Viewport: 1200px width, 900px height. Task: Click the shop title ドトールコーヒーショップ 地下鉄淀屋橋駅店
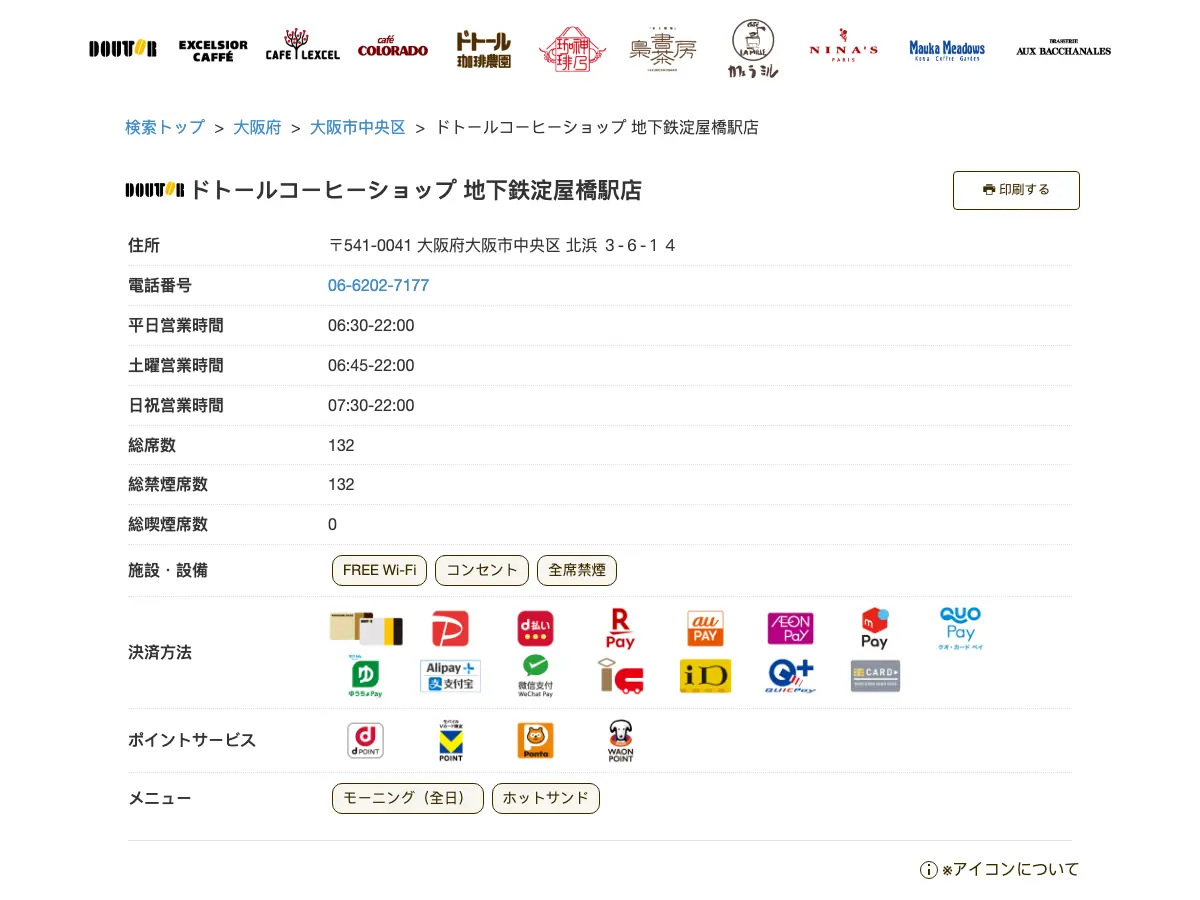point(415,190)
